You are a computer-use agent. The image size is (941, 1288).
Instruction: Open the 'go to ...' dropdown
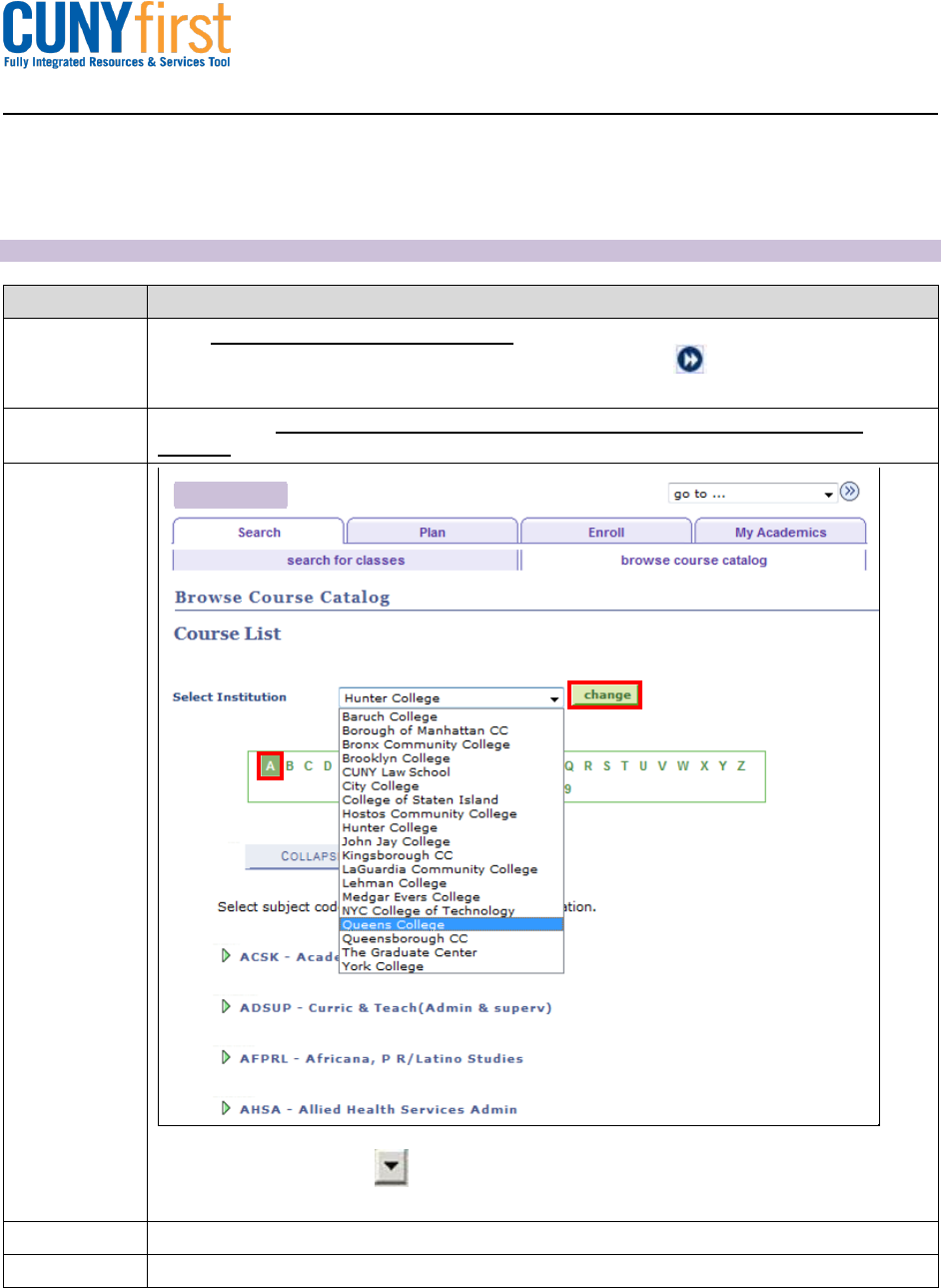(753, 494)
